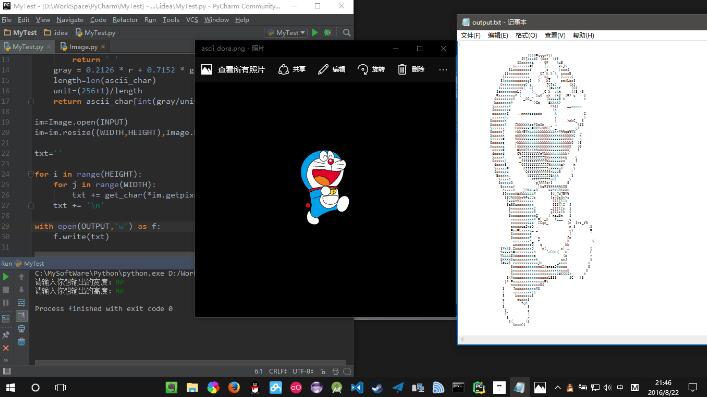The image size is (707, 397).
Task: Open the File menu in PyCharm
Action: (x=6, y=20)
